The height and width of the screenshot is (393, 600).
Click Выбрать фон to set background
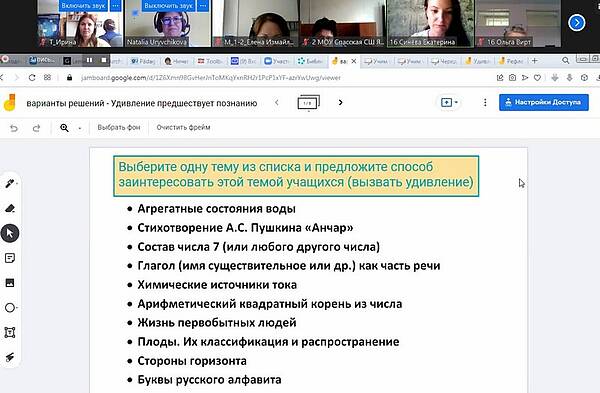tap(119, 127)
